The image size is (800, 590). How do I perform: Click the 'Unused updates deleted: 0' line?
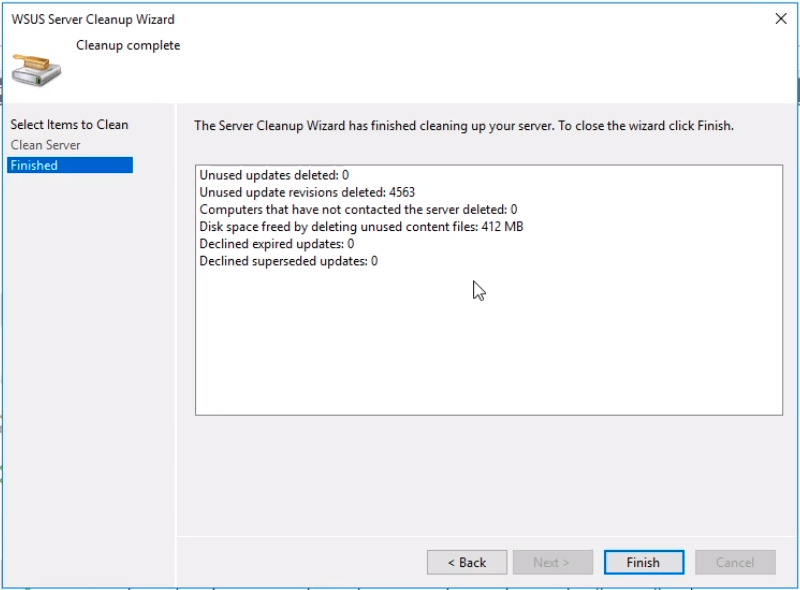click(274, 175)
